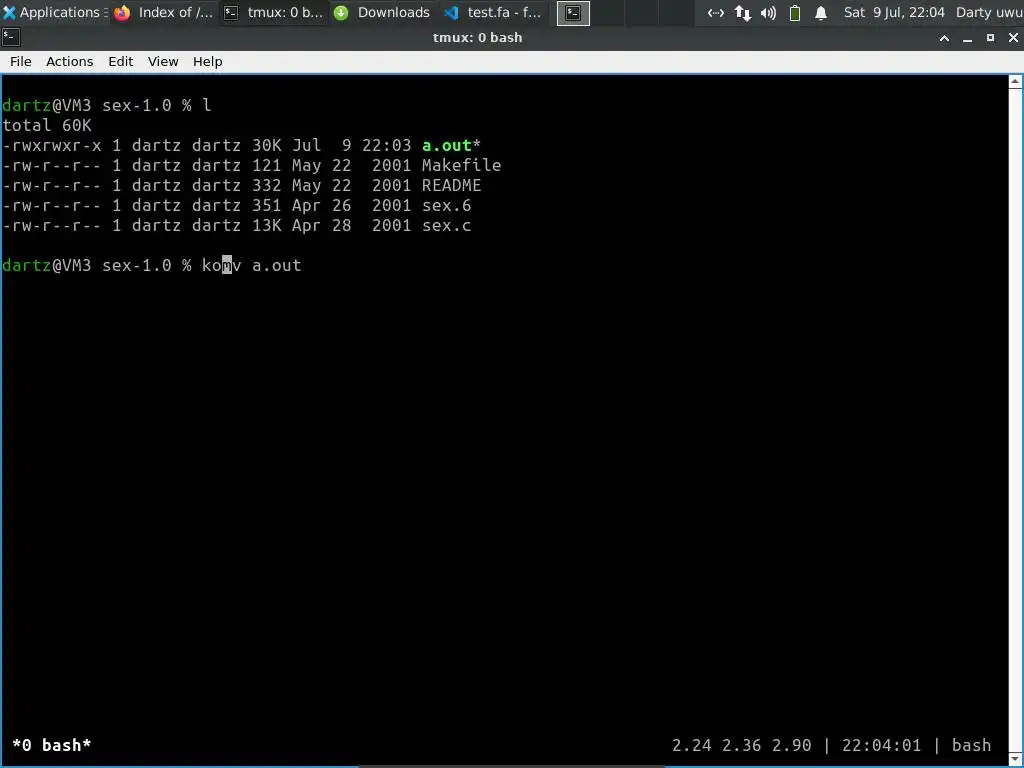Switch to the 'tmux: 0 b...' taskbar window

tap(274, 12)
